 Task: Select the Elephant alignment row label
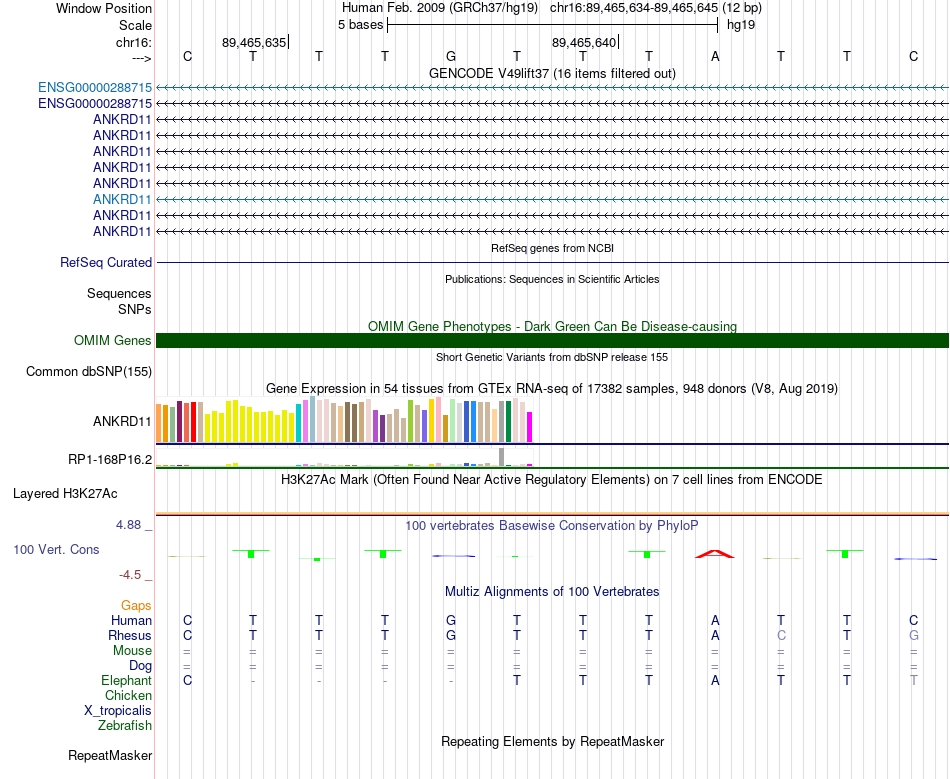(x=127, y=680)
